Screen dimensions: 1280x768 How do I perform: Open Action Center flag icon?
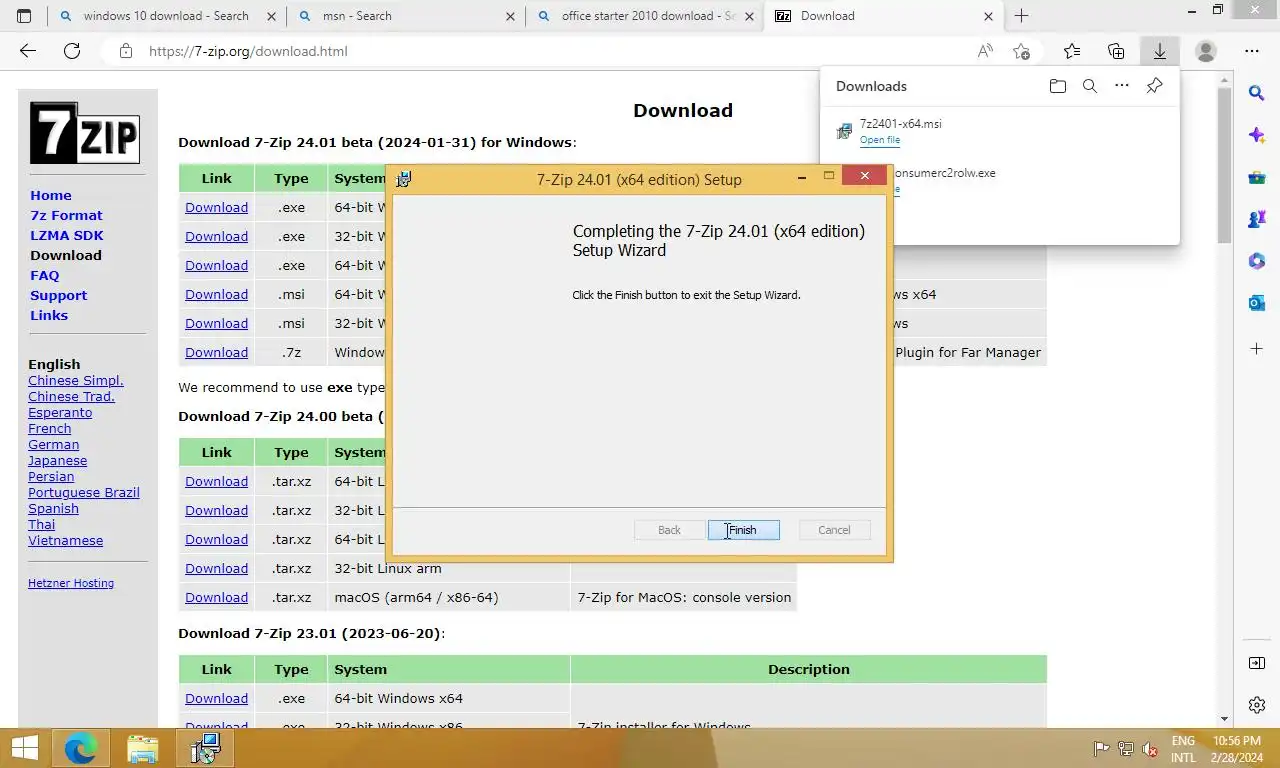pos(1101,748)
